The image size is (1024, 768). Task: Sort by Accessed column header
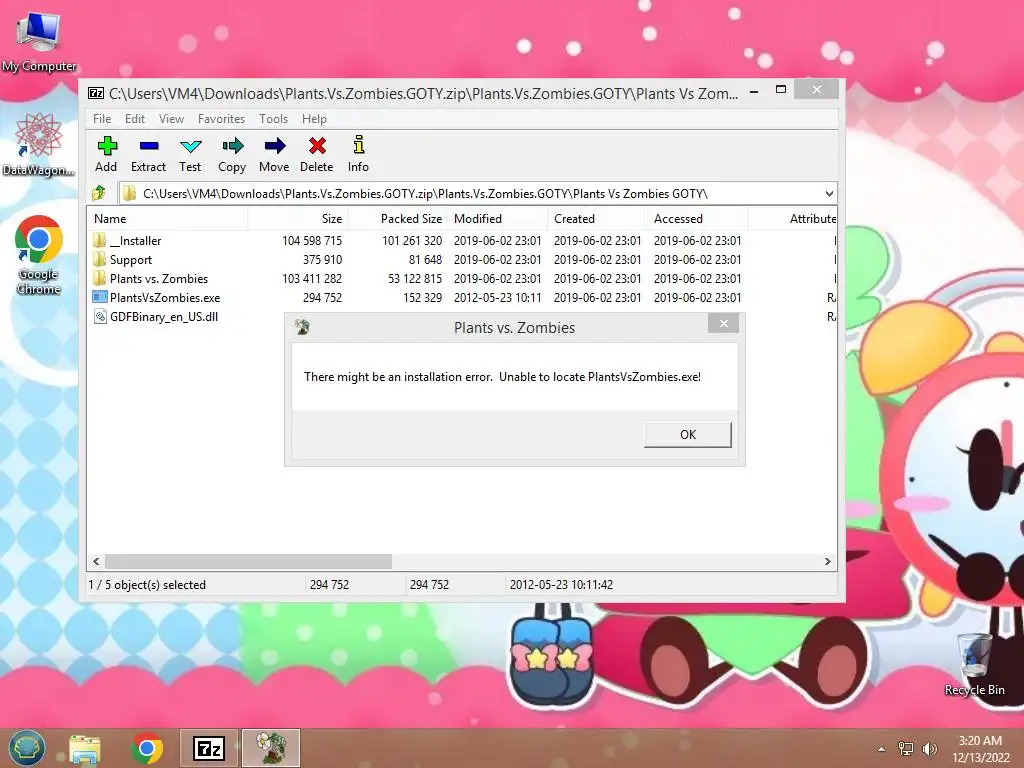click(697, 219)
